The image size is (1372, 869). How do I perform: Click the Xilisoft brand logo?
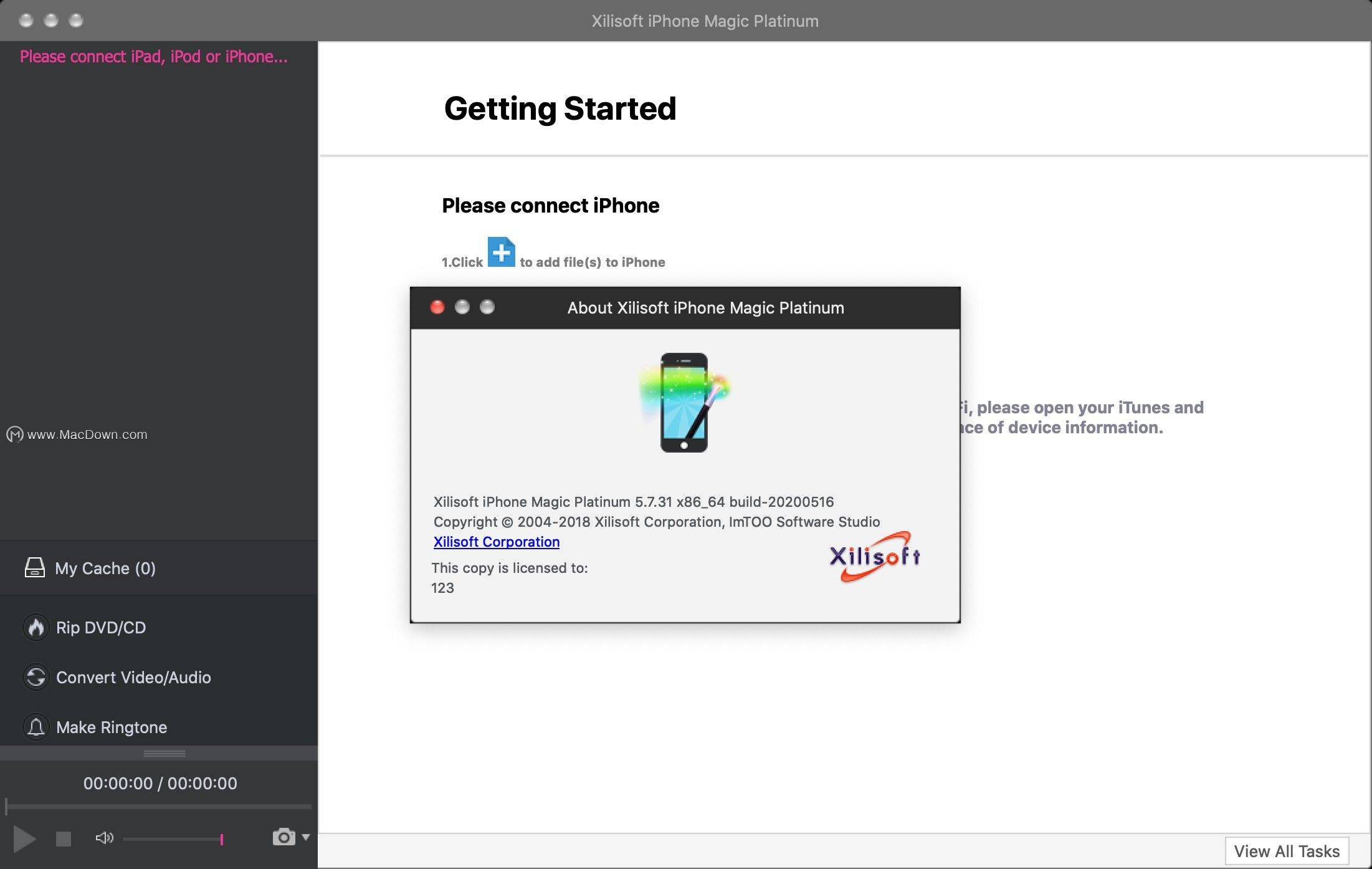tap(875, 556)
